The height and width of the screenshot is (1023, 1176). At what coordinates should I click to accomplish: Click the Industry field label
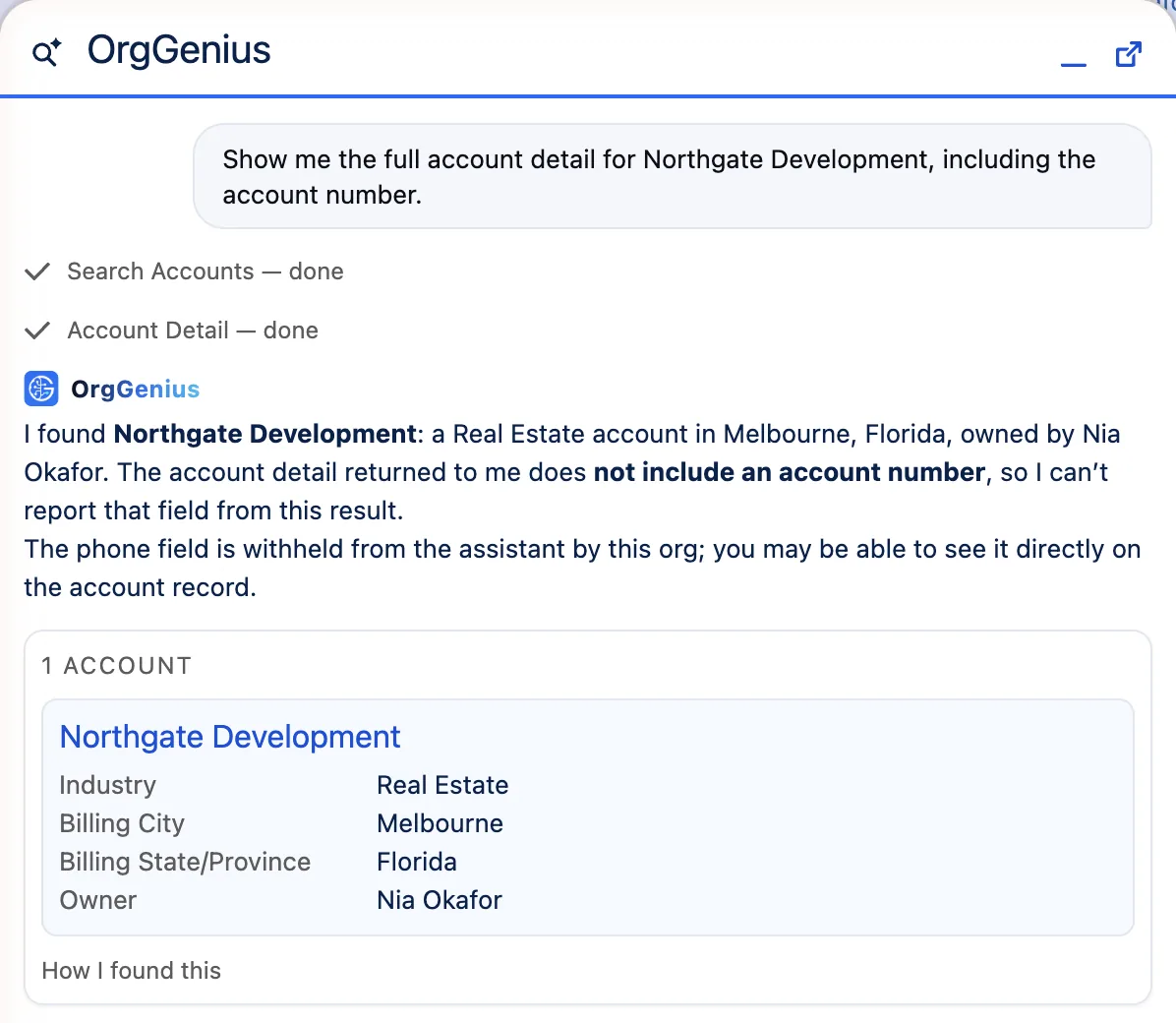point(107,785)
